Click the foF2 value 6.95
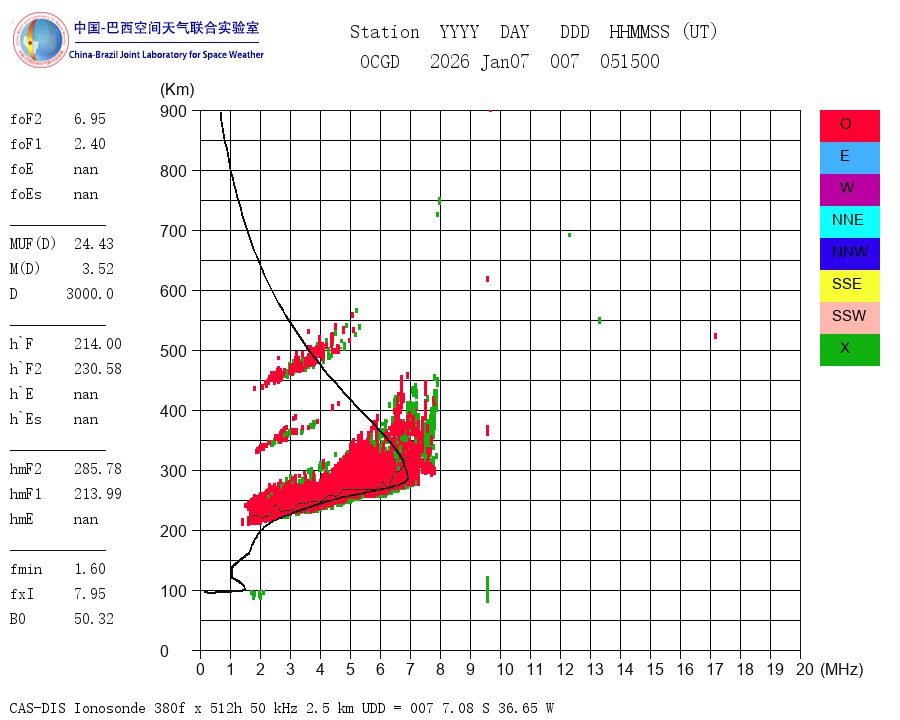The image size is (900, 720). point(90,119)
